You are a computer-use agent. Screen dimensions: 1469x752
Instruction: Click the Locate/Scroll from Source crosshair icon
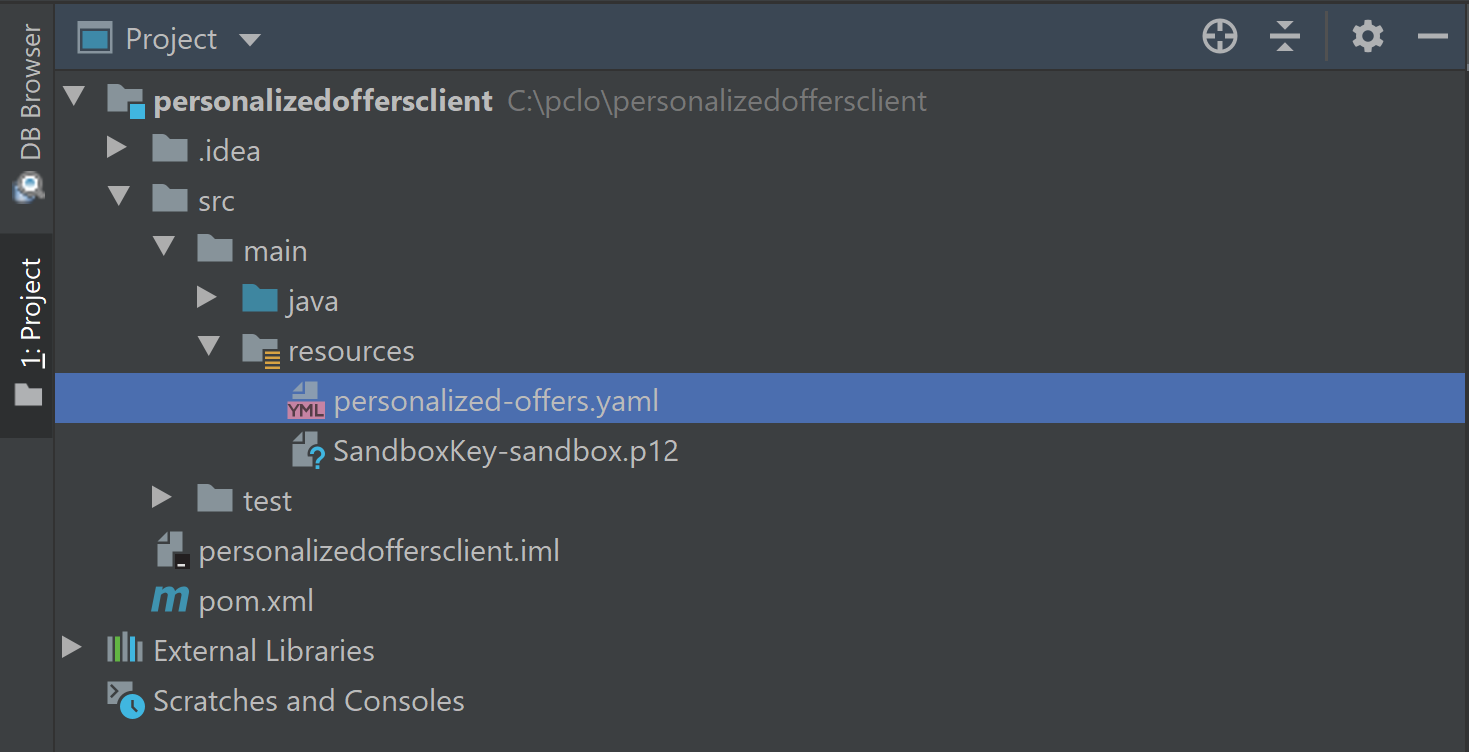click(1219, 38)
